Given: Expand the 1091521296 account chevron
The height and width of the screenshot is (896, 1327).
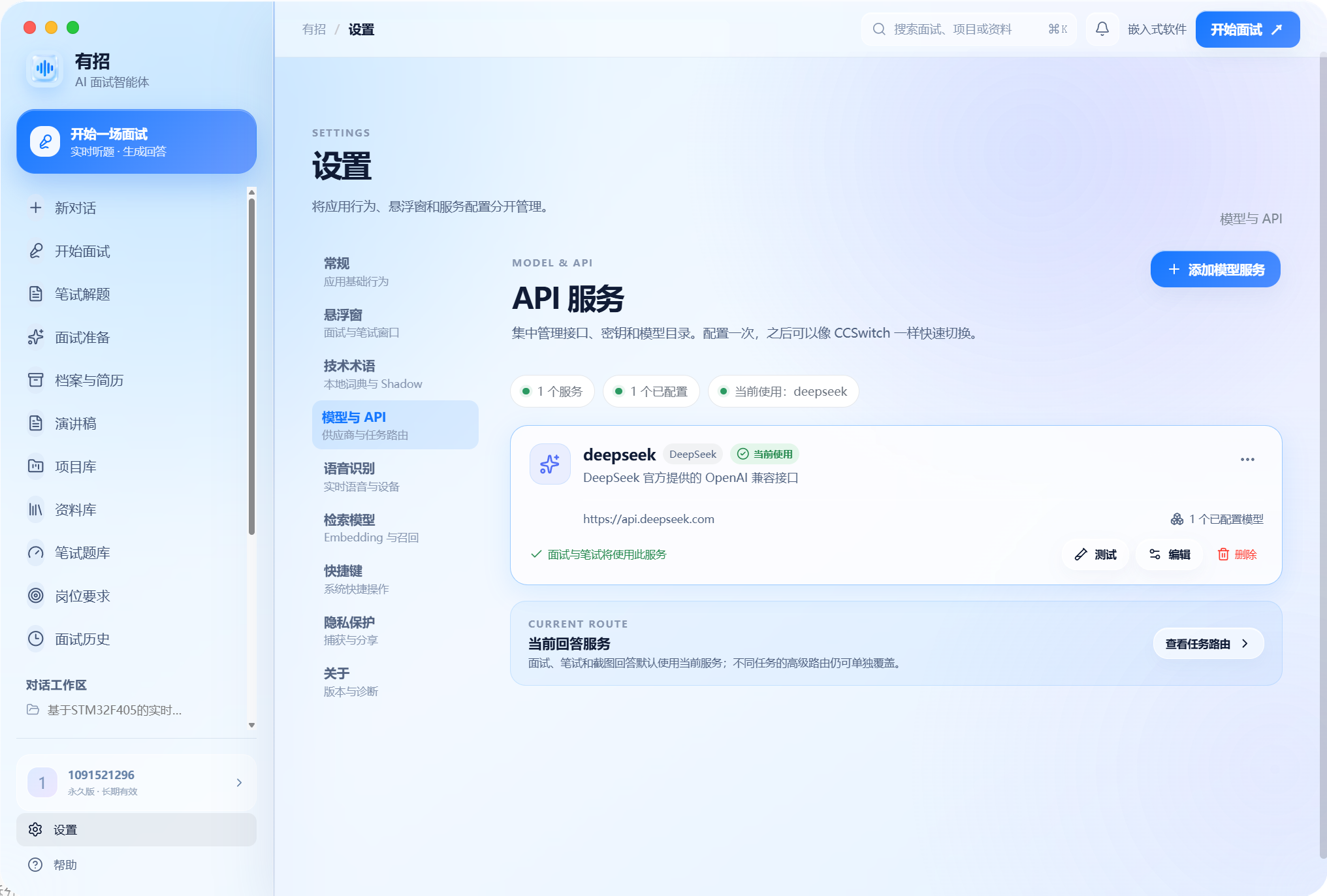Looking at the screenshot, I should (239, 782).
